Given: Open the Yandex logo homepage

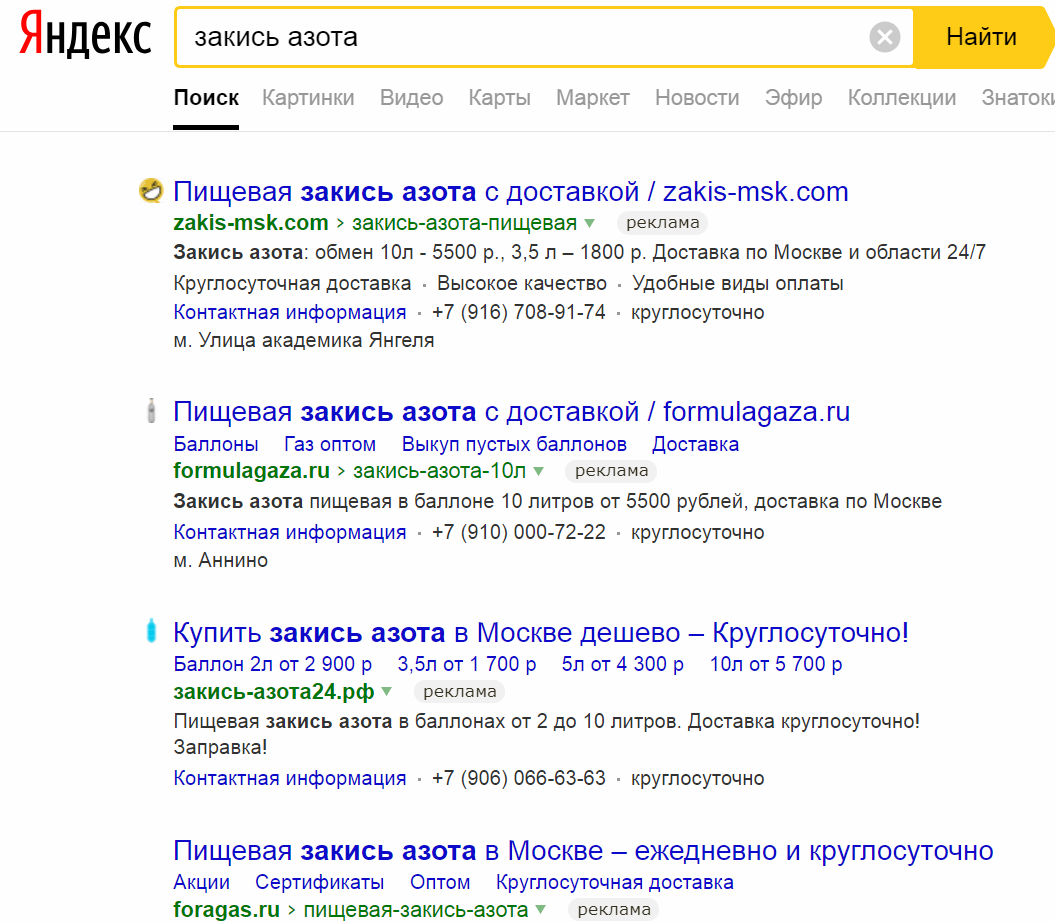Looking at the screenshot, I should 85,34.
